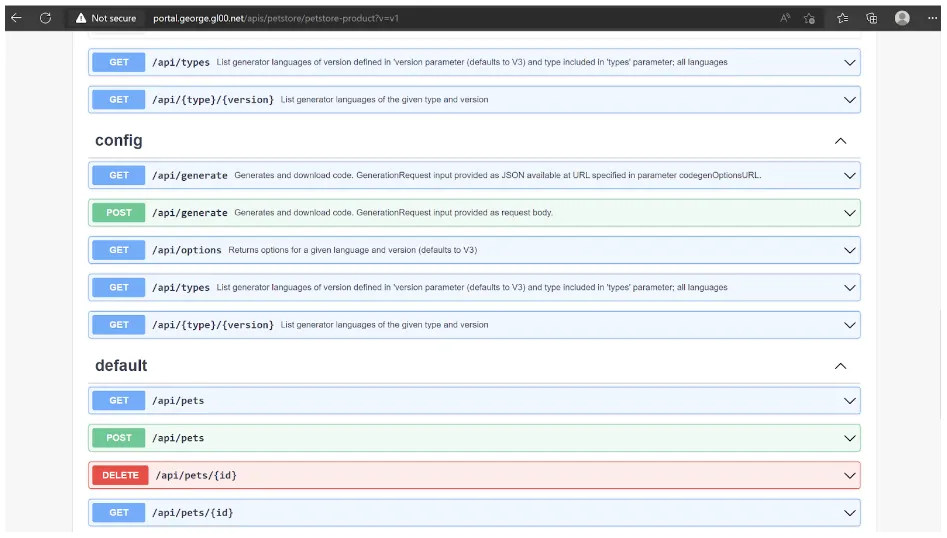Click the /api/options path text
This screenshot has width=947, height=538.
tap(187, 250)
